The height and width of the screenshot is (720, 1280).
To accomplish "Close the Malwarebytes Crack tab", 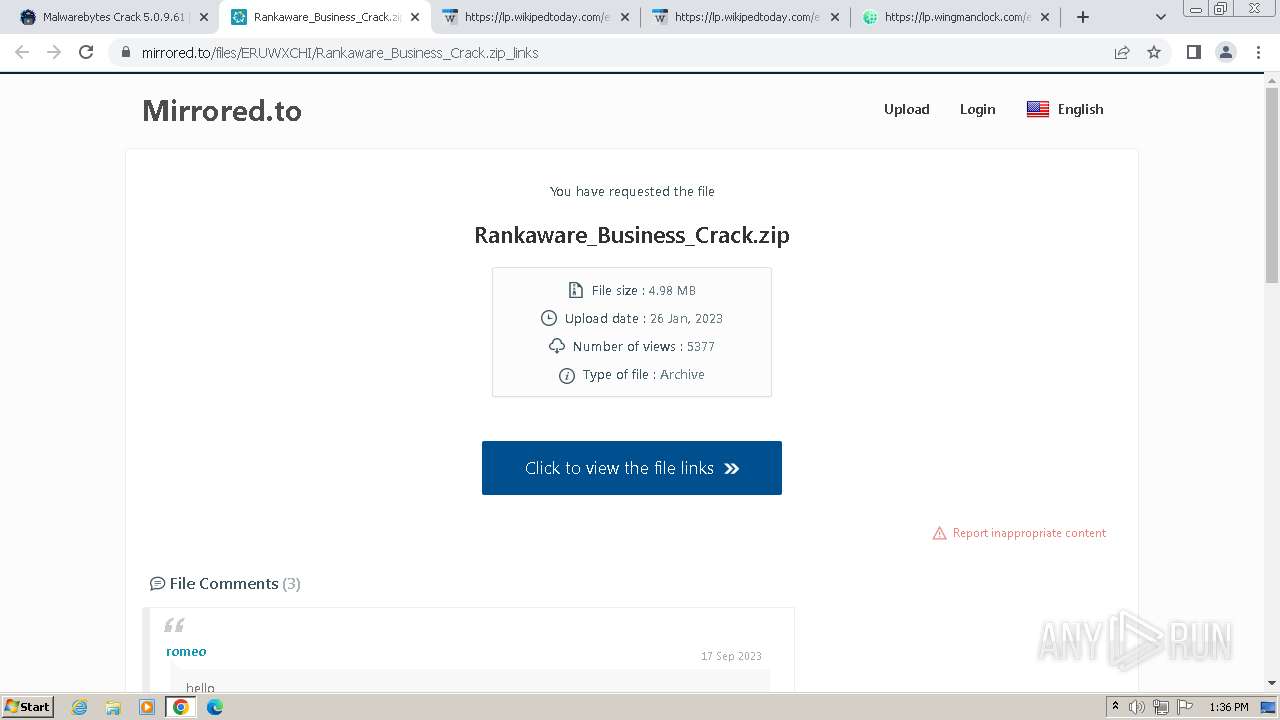I will (x=204, y=17).
